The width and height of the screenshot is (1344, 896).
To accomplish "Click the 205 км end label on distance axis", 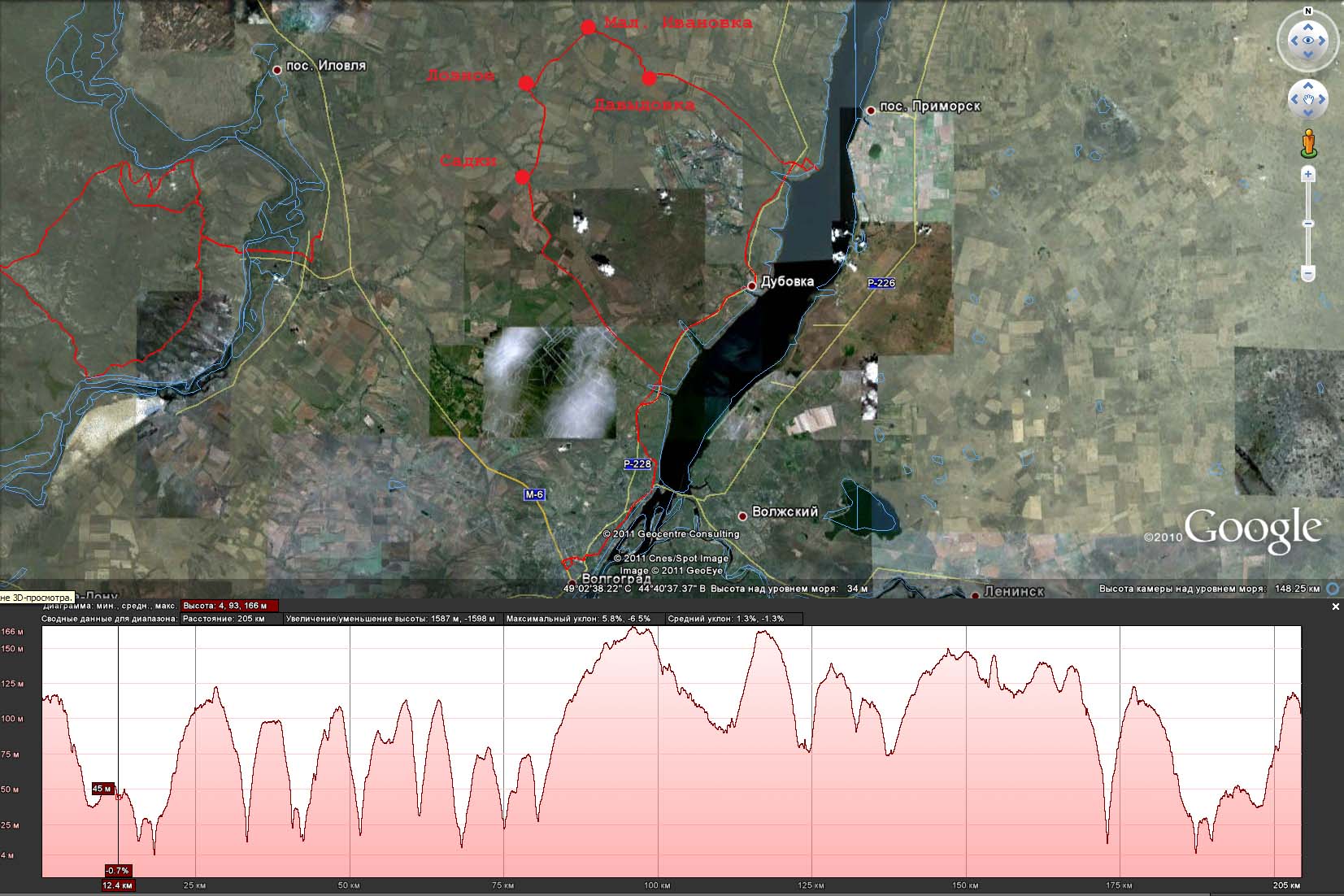I will (1287, 885).
